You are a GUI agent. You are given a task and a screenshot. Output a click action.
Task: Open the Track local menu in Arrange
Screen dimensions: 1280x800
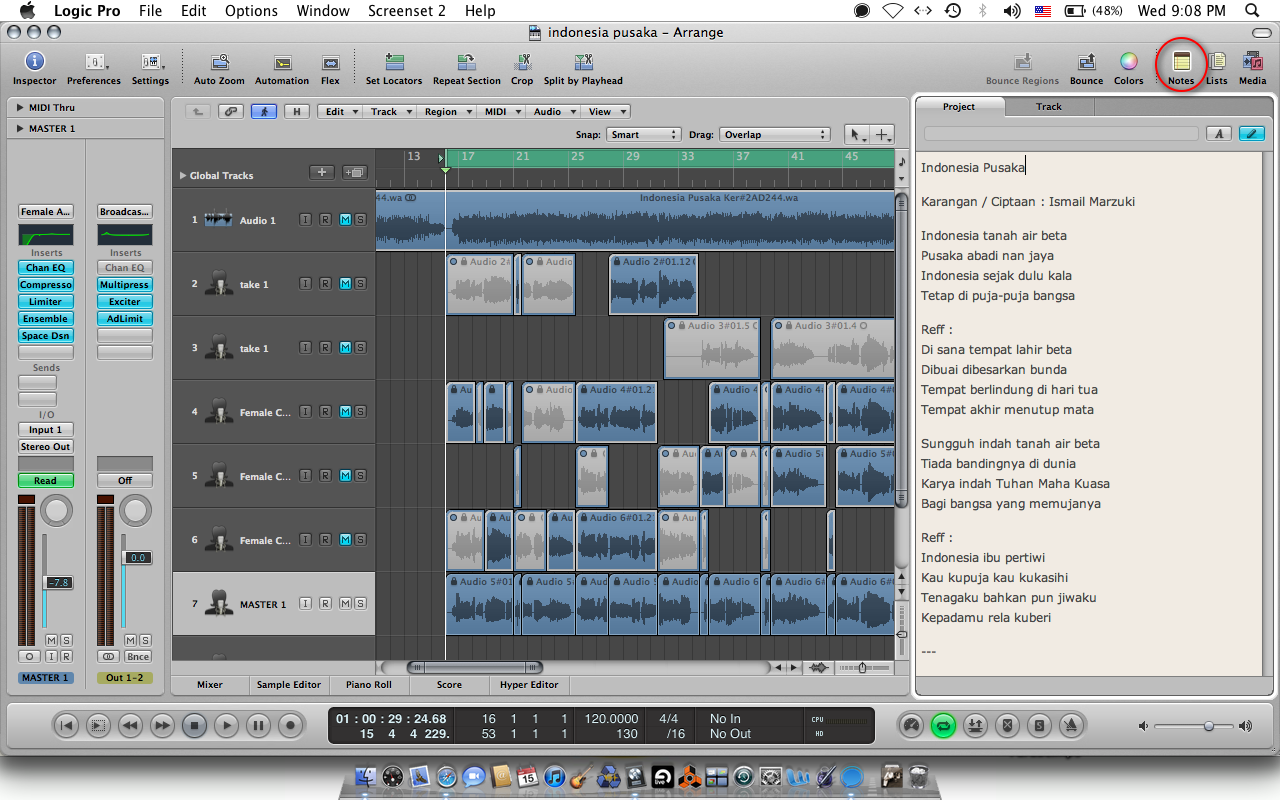click(x=388, y=111)
